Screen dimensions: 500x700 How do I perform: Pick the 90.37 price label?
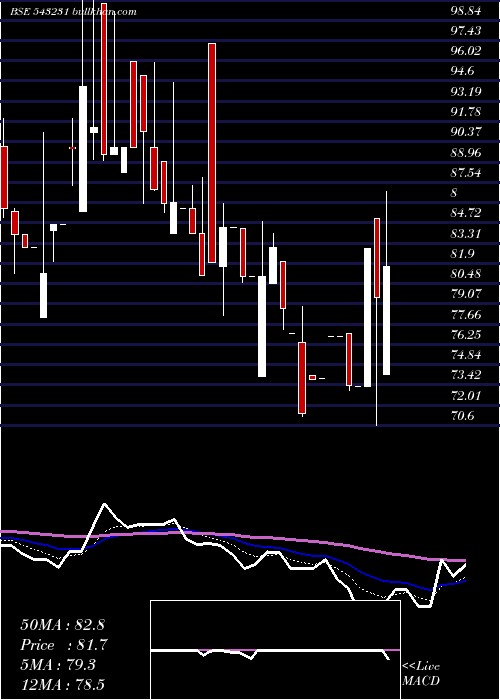466,132
